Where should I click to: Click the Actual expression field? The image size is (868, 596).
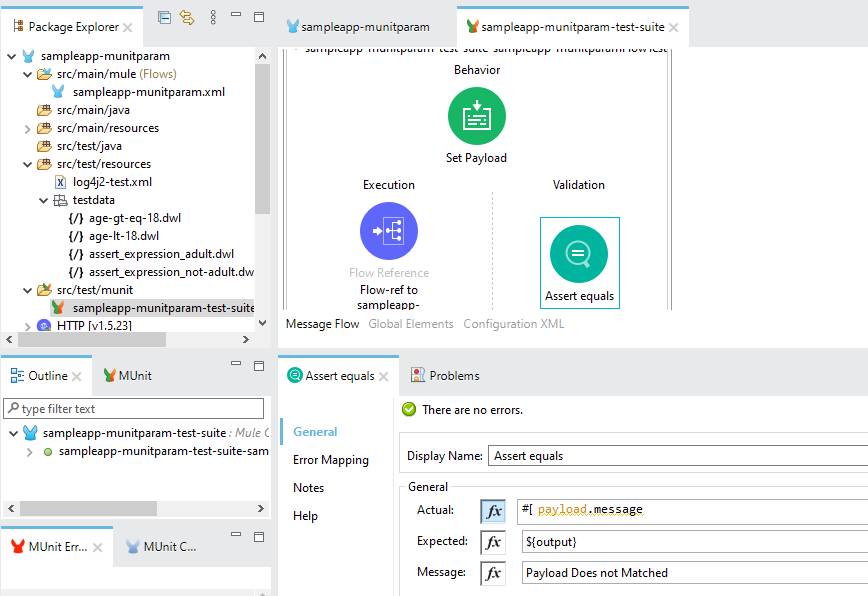pyautogui.click(x=693, y=511)
